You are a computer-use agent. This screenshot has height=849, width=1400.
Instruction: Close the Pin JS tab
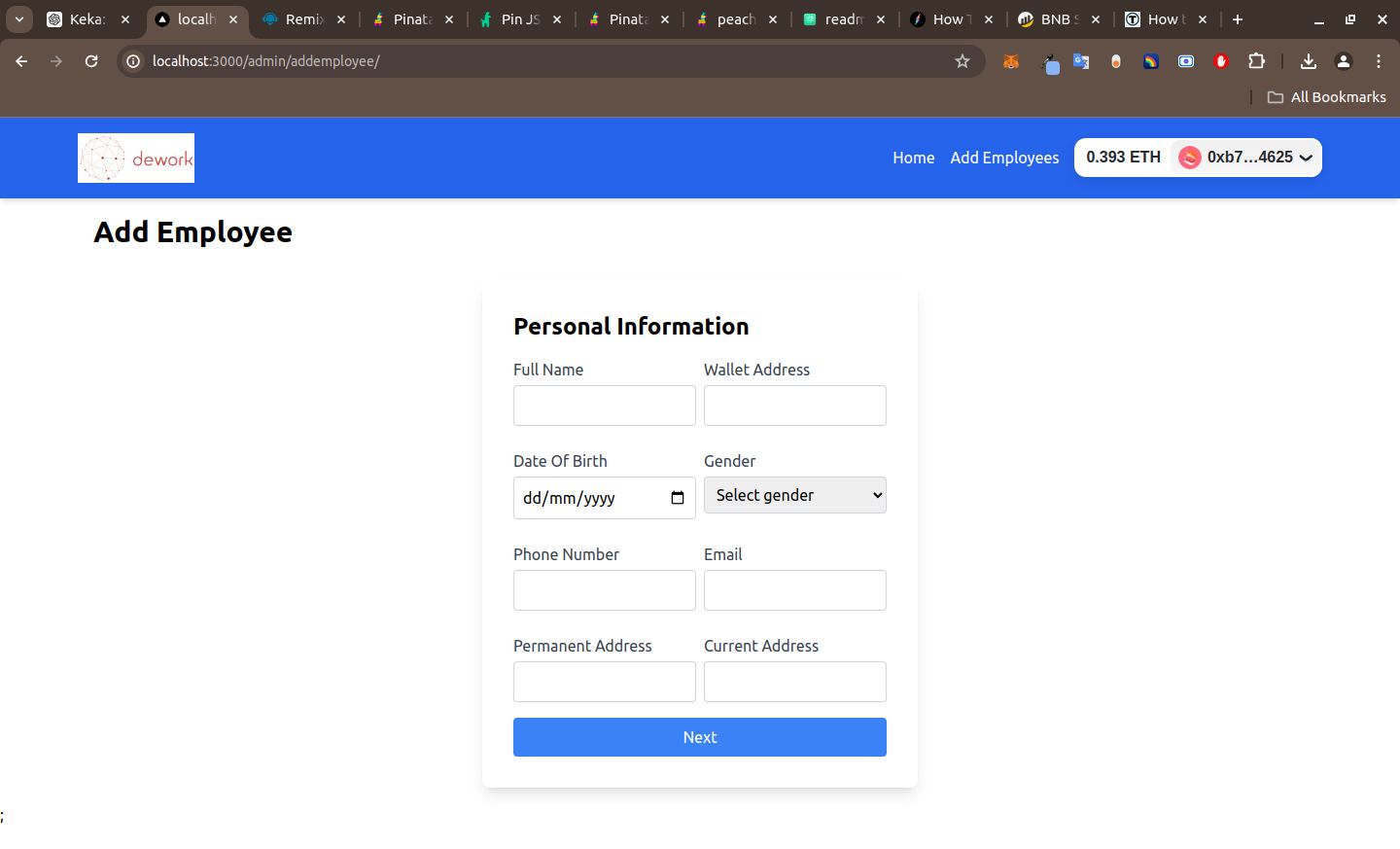click(557, 19)
